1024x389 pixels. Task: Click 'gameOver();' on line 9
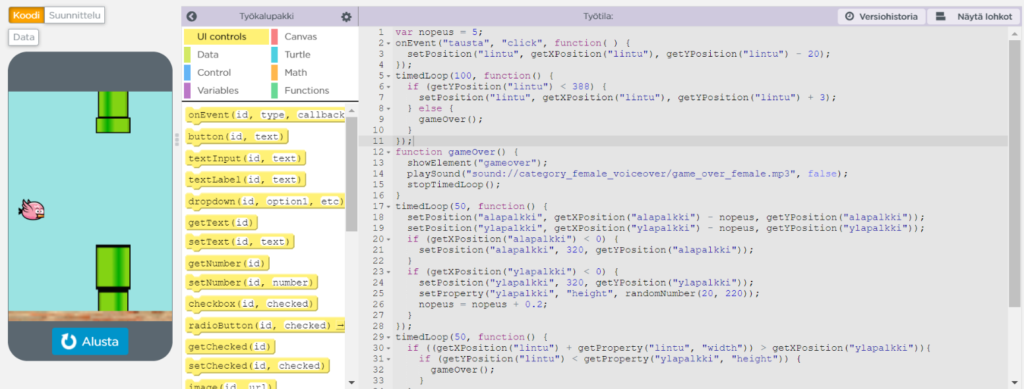450,119
